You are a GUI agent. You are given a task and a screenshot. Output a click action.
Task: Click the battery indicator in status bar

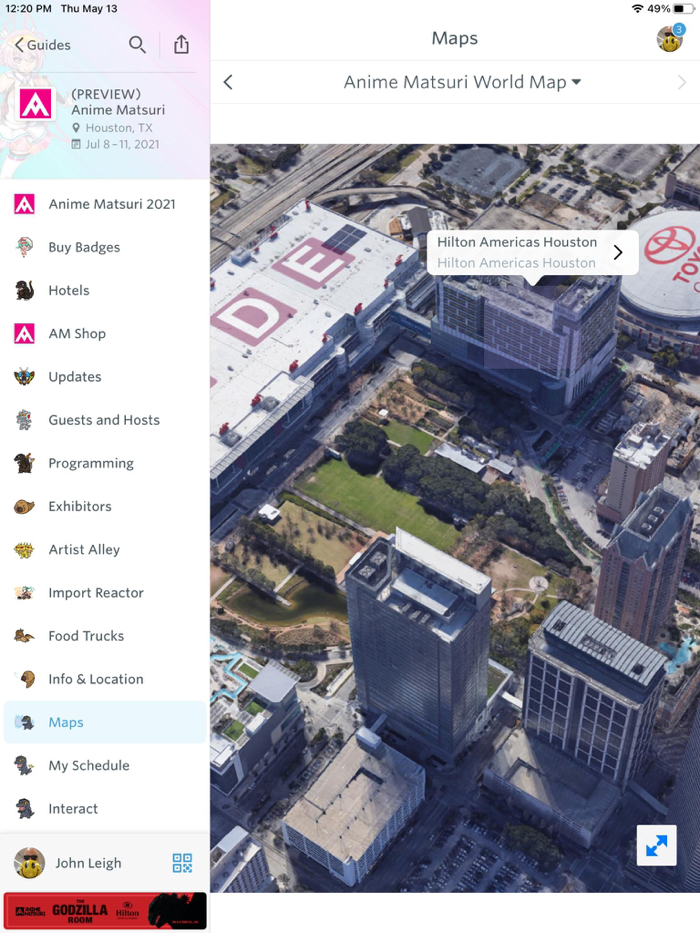pyautogui.click(x=684, y=9)
